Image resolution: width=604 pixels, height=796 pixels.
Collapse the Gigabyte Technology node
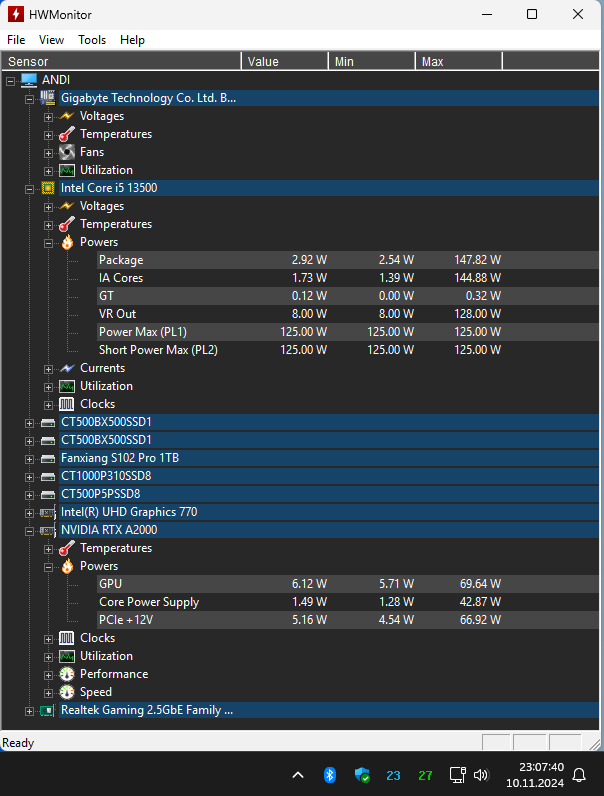click(x=29, y=99)
